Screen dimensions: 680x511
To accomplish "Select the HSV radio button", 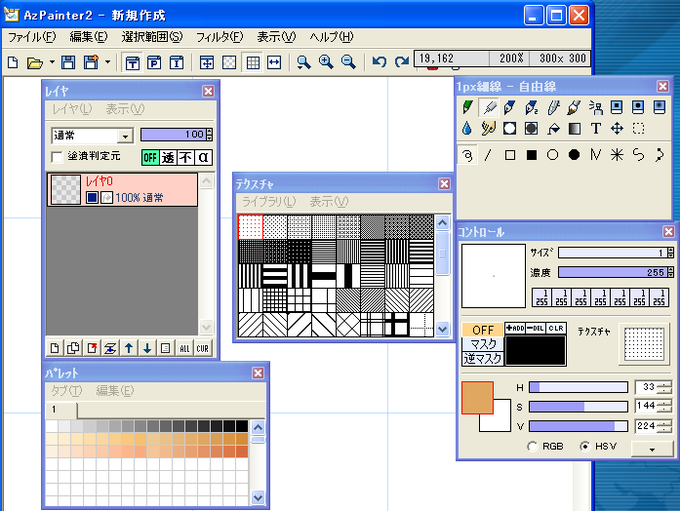I will coord(585,446).
